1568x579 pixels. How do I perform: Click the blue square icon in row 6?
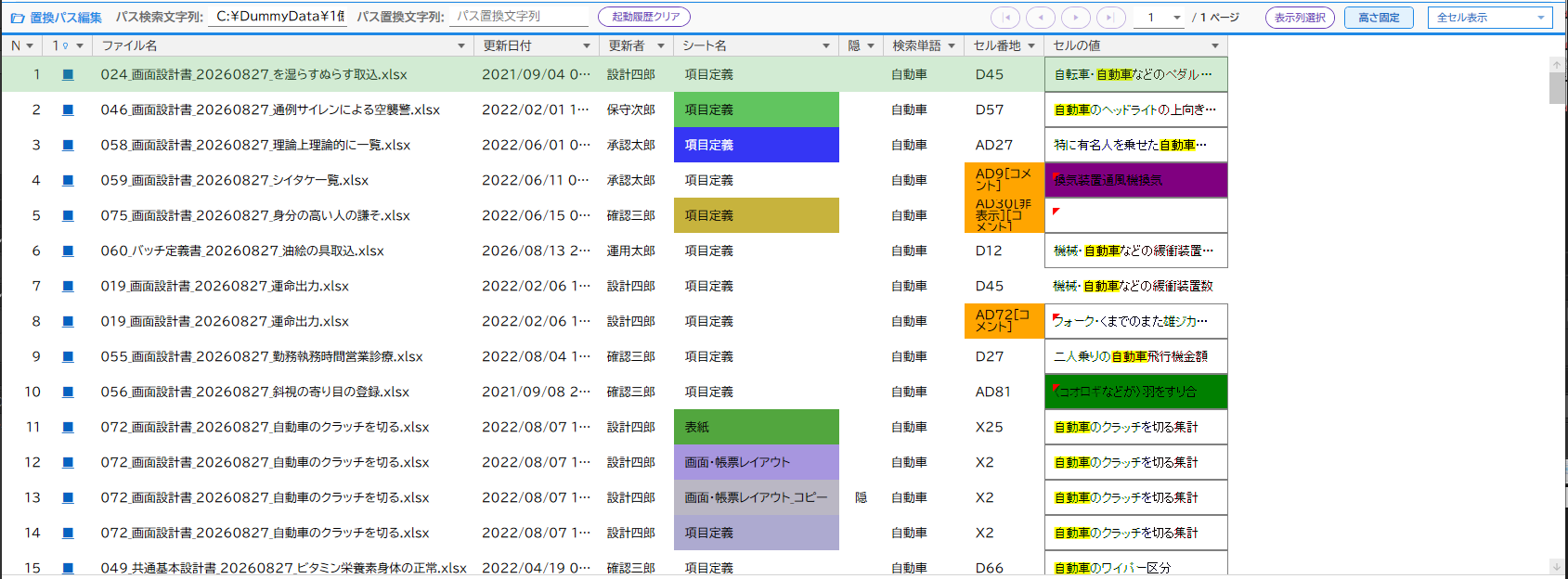tap(68, 251)
